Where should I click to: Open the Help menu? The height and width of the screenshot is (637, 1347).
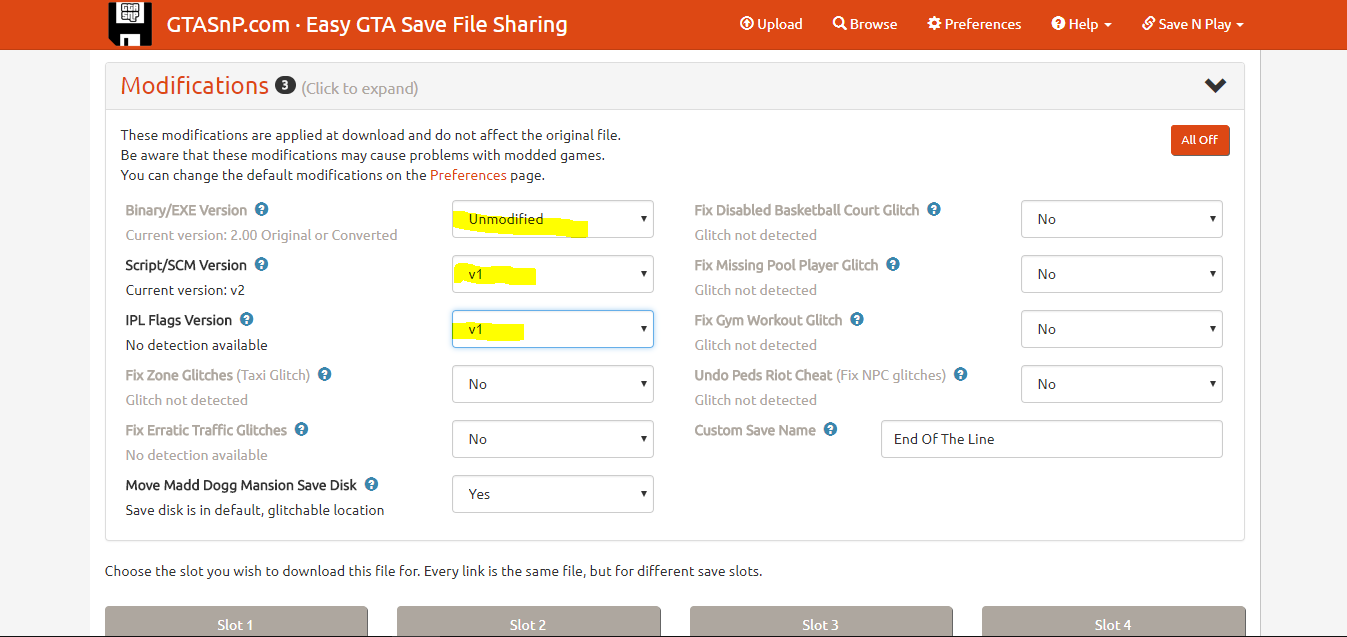click(x=1082, y=24)
